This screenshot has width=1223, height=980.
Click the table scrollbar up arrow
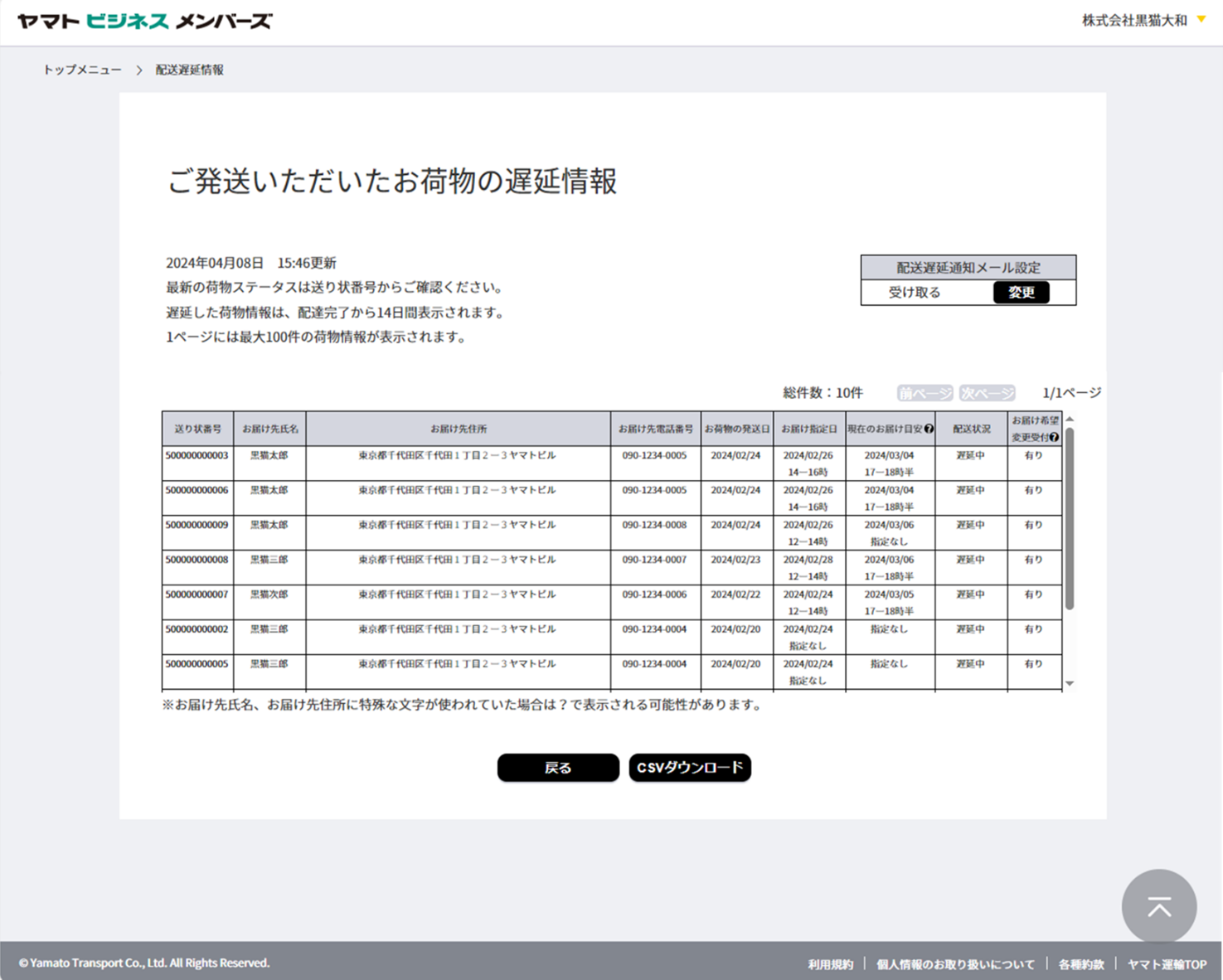pos(1070,419)
